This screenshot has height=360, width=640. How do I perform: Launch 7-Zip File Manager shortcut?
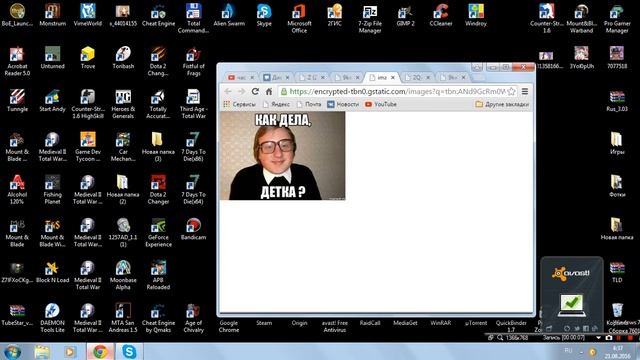click(370, 18)
